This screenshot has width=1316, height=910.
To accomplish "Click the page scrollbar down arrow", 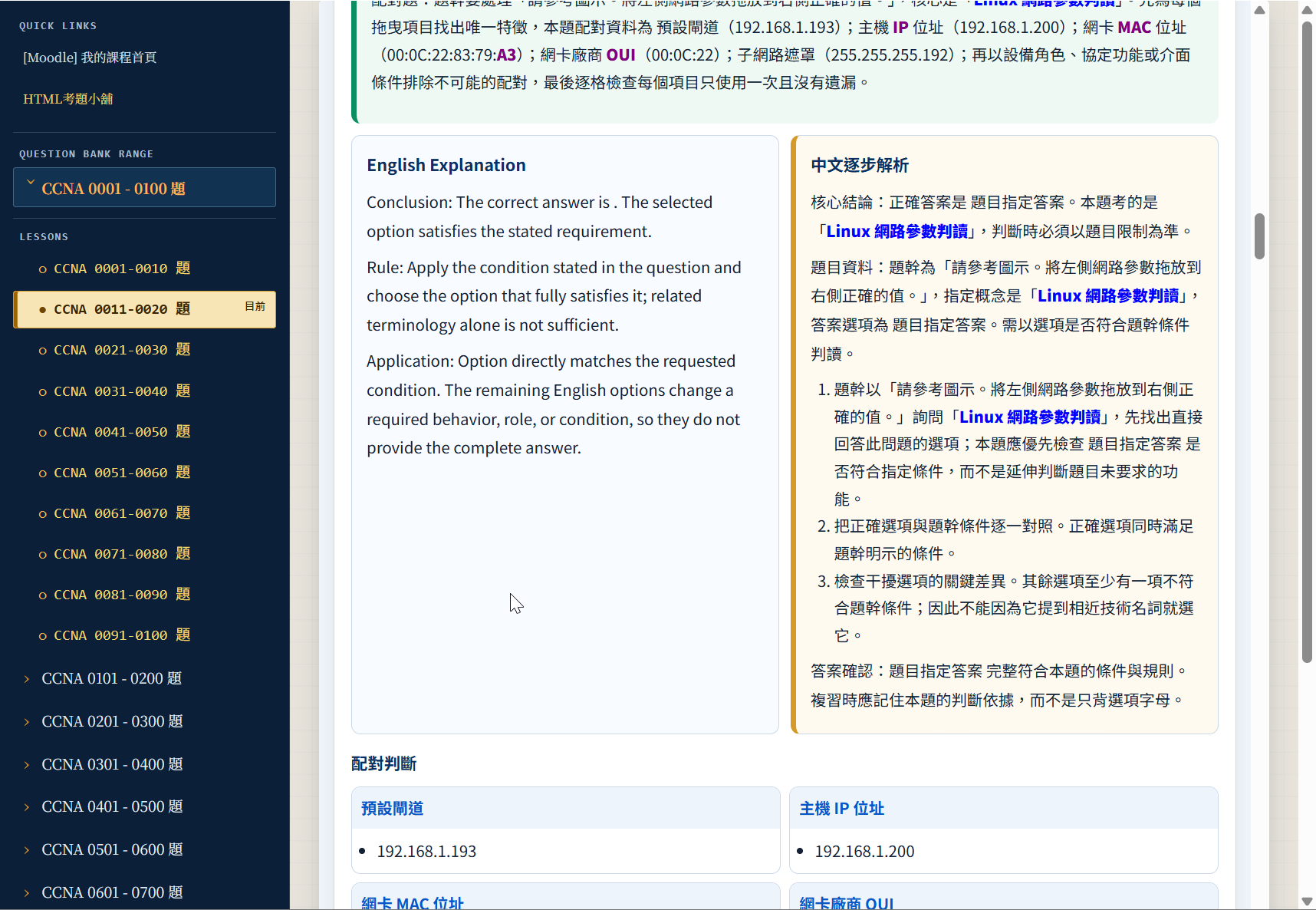I will [x=1307, y=902].
